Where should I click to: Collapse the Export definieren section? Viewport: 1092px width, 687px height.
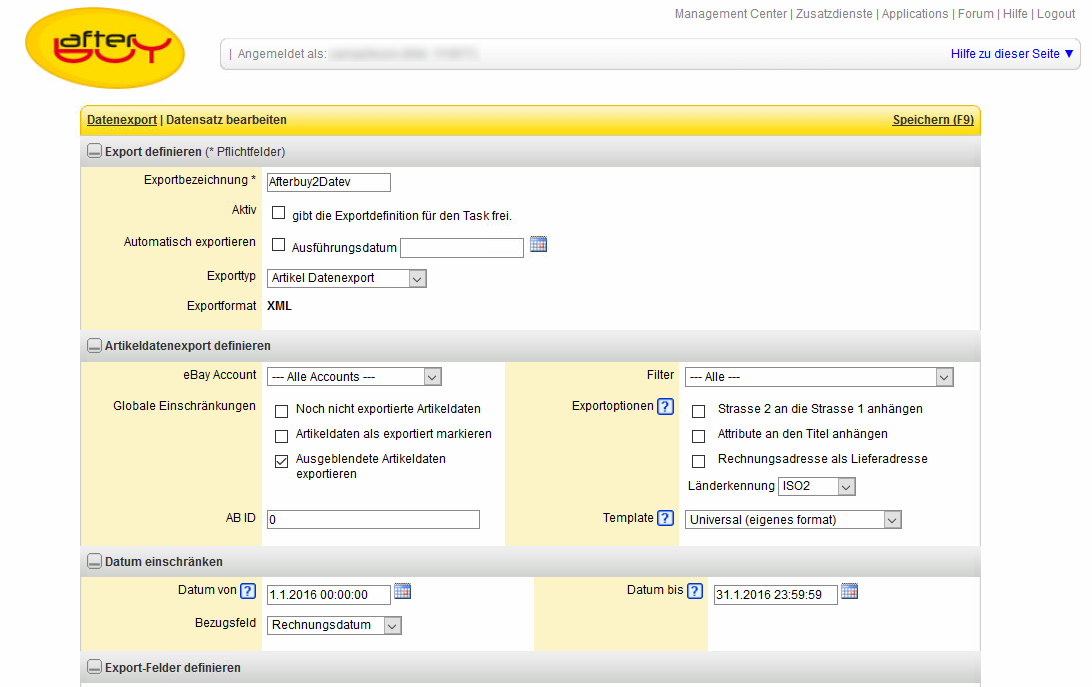[94, 152]
